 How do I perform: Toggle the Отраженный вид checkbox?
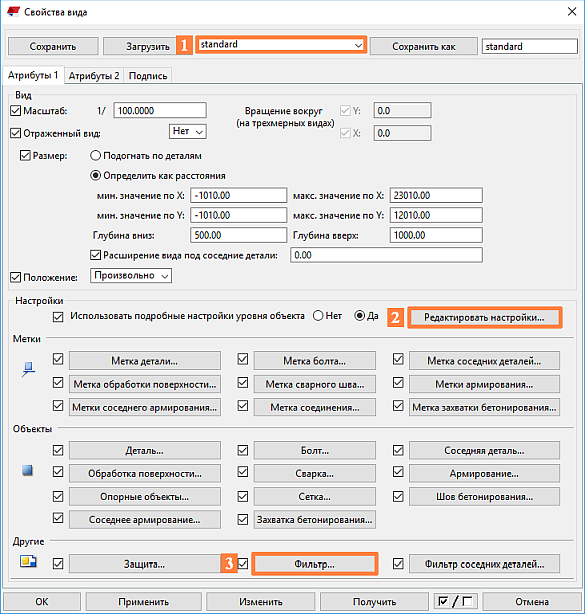15,133
